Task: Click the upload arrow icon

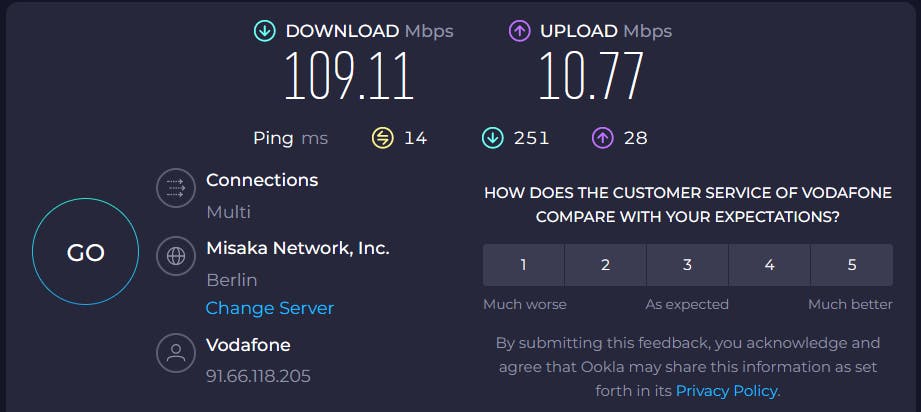Action: pyautogui.click(x=519, y=31)
